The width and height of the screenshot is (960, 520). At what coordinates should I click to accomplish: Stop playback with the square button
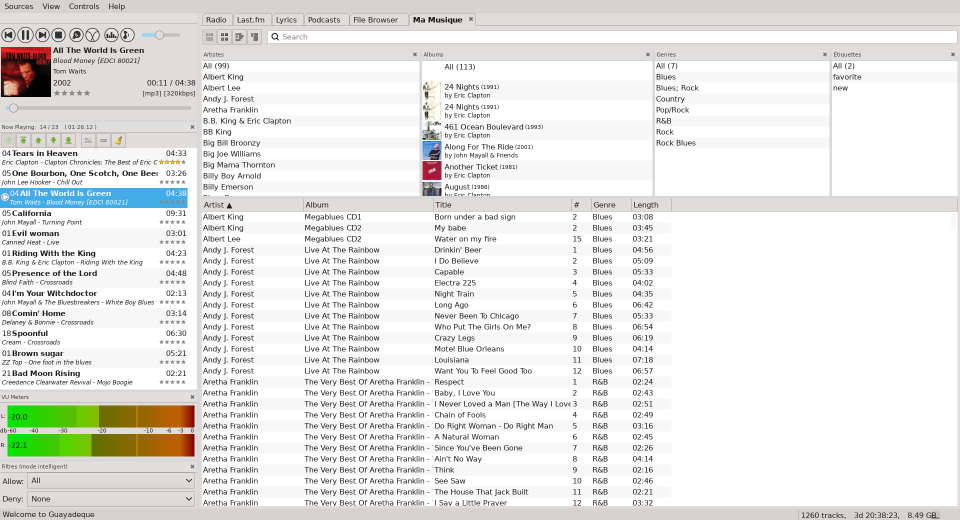59,36
